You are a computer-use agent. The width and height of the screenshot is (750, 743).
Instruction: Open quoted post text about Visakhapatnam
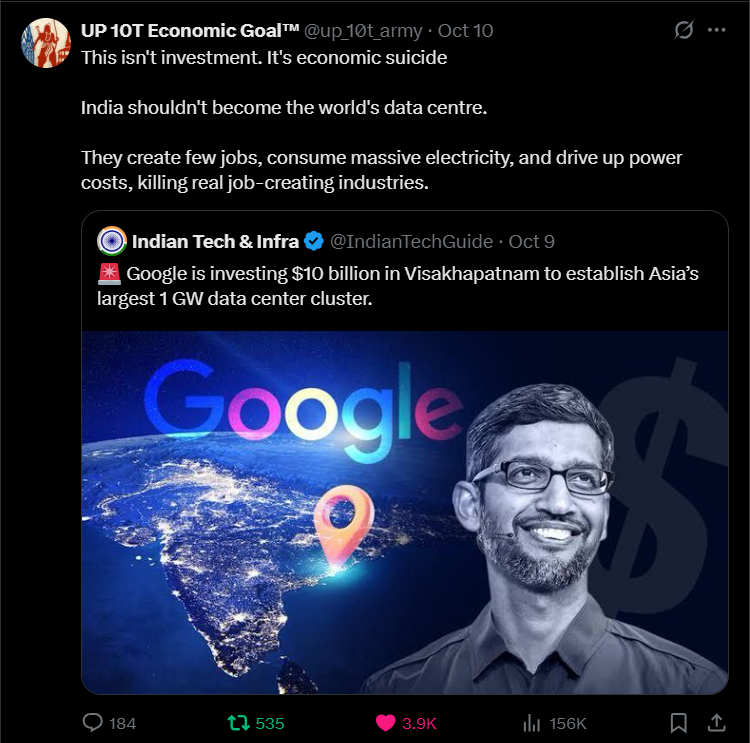click(398, 286)
